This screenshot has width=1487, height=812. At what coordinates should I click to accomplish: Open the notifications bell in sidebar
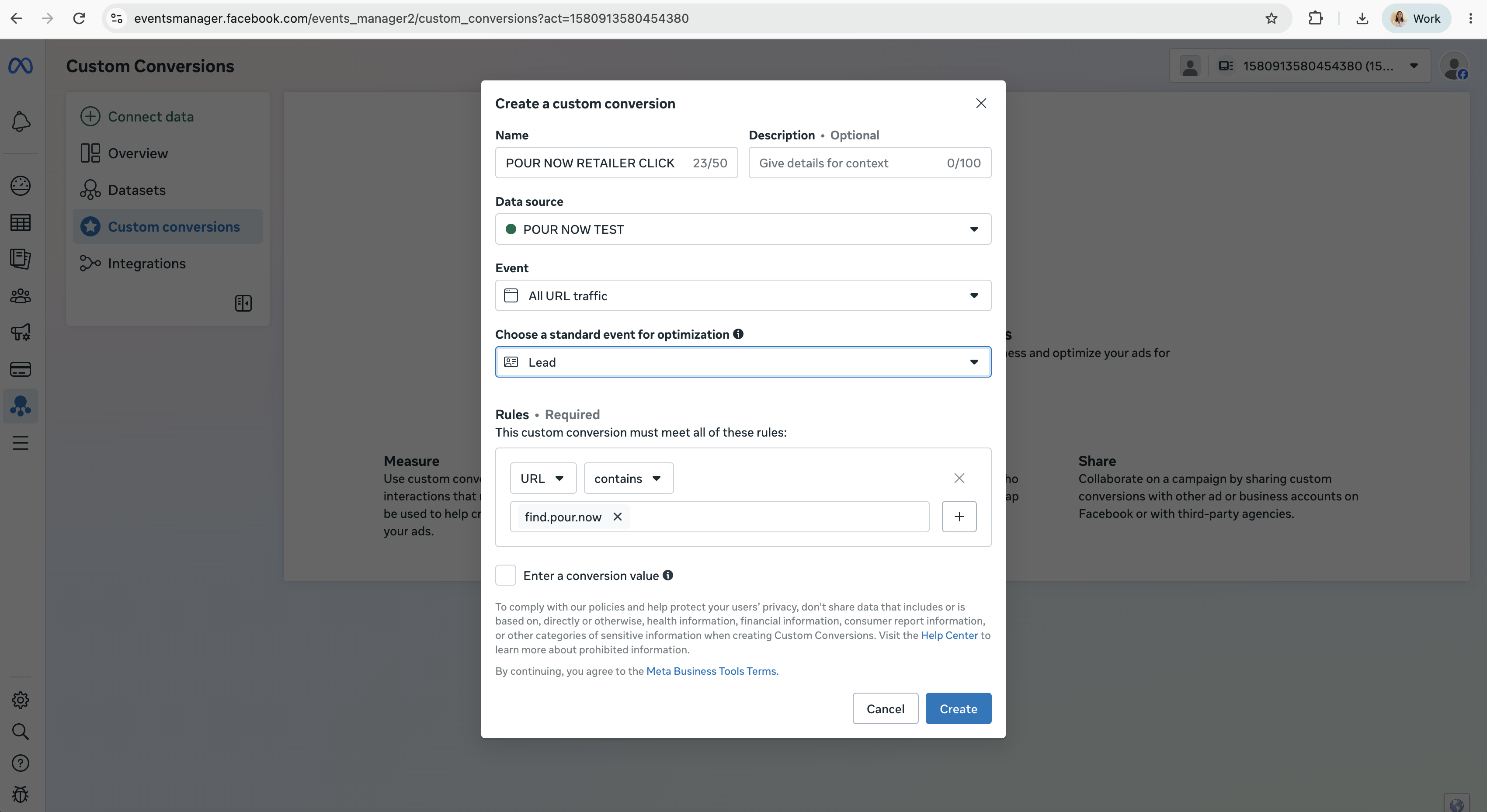pyautogui.click(x=21, y=122)
